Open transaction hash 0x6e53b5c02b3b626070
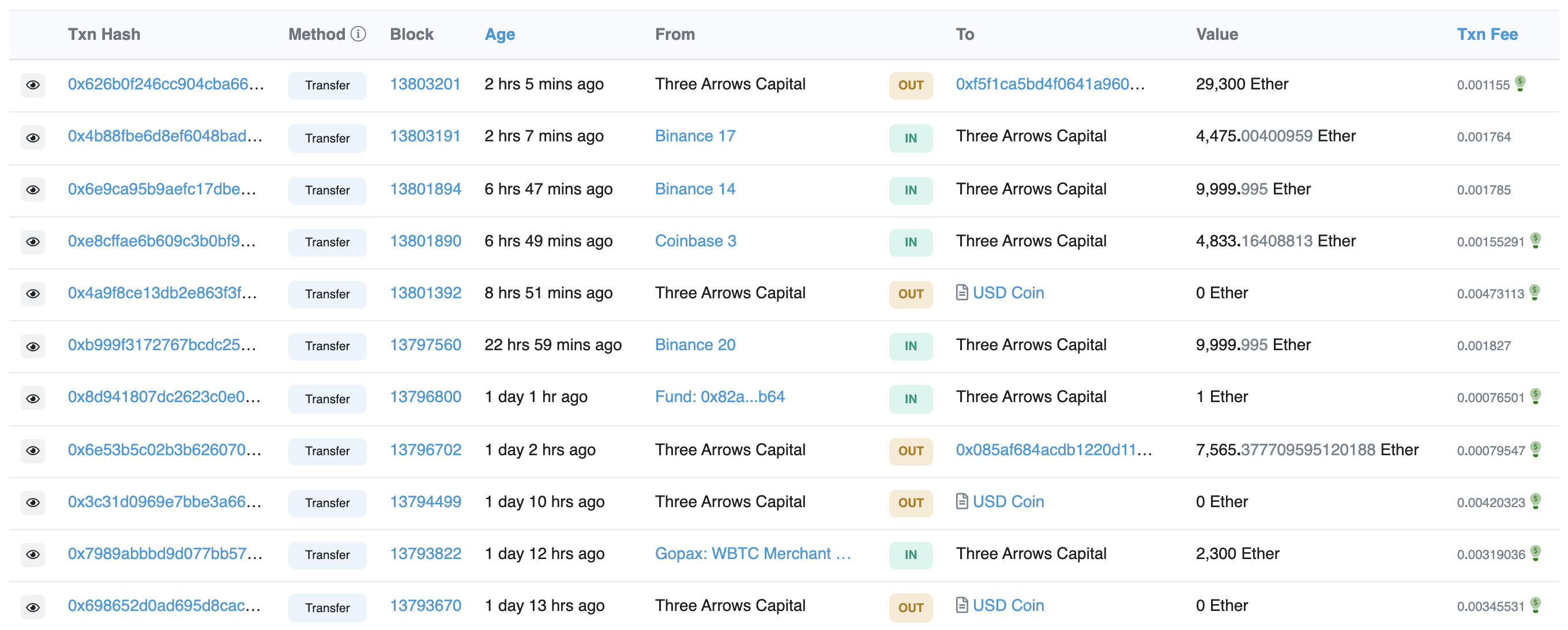This screenshot has height=630, width=1568. coord(164,450)
